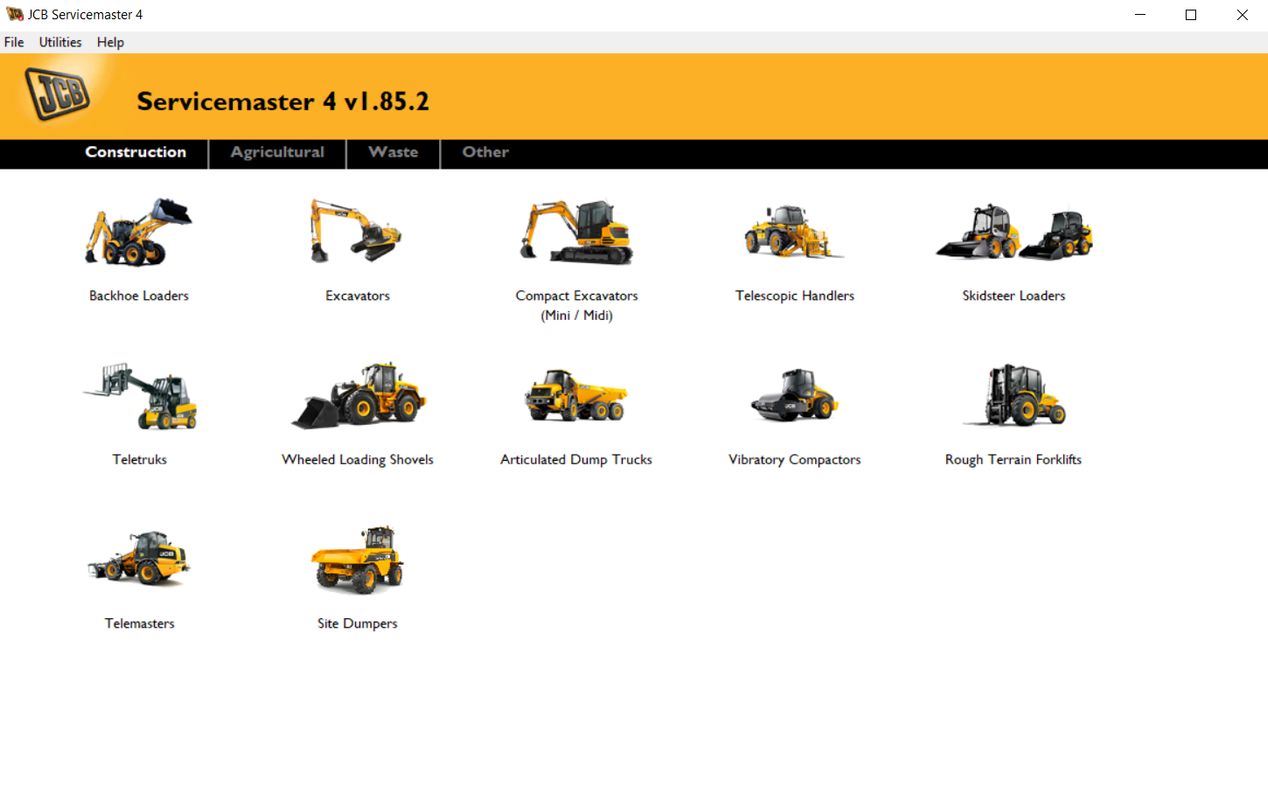Image resolution: width=1268 pixels, height=800 pixels.
Task: Click the Site Dumpers text label
Action: (x=357, y=624)
